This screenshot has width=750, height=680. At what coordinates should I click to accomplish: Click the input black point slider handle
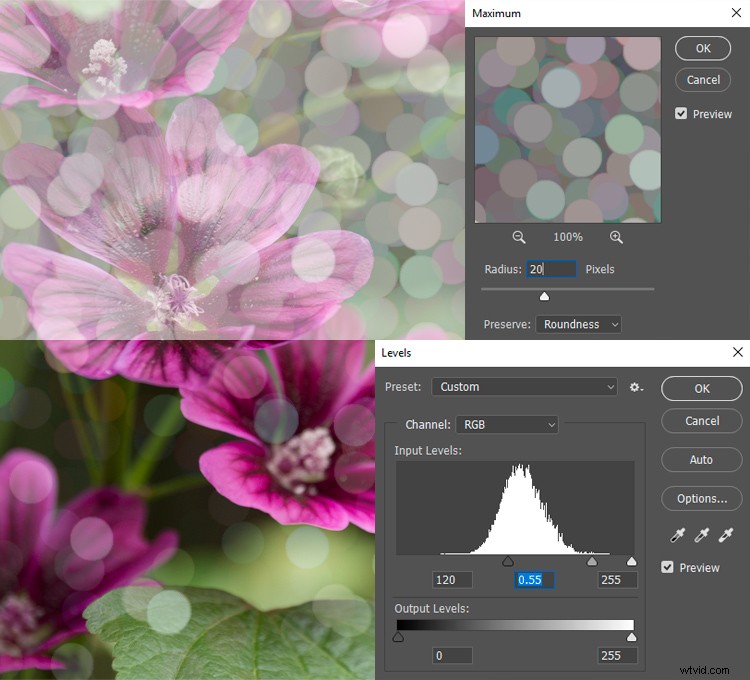pos(508,561)
